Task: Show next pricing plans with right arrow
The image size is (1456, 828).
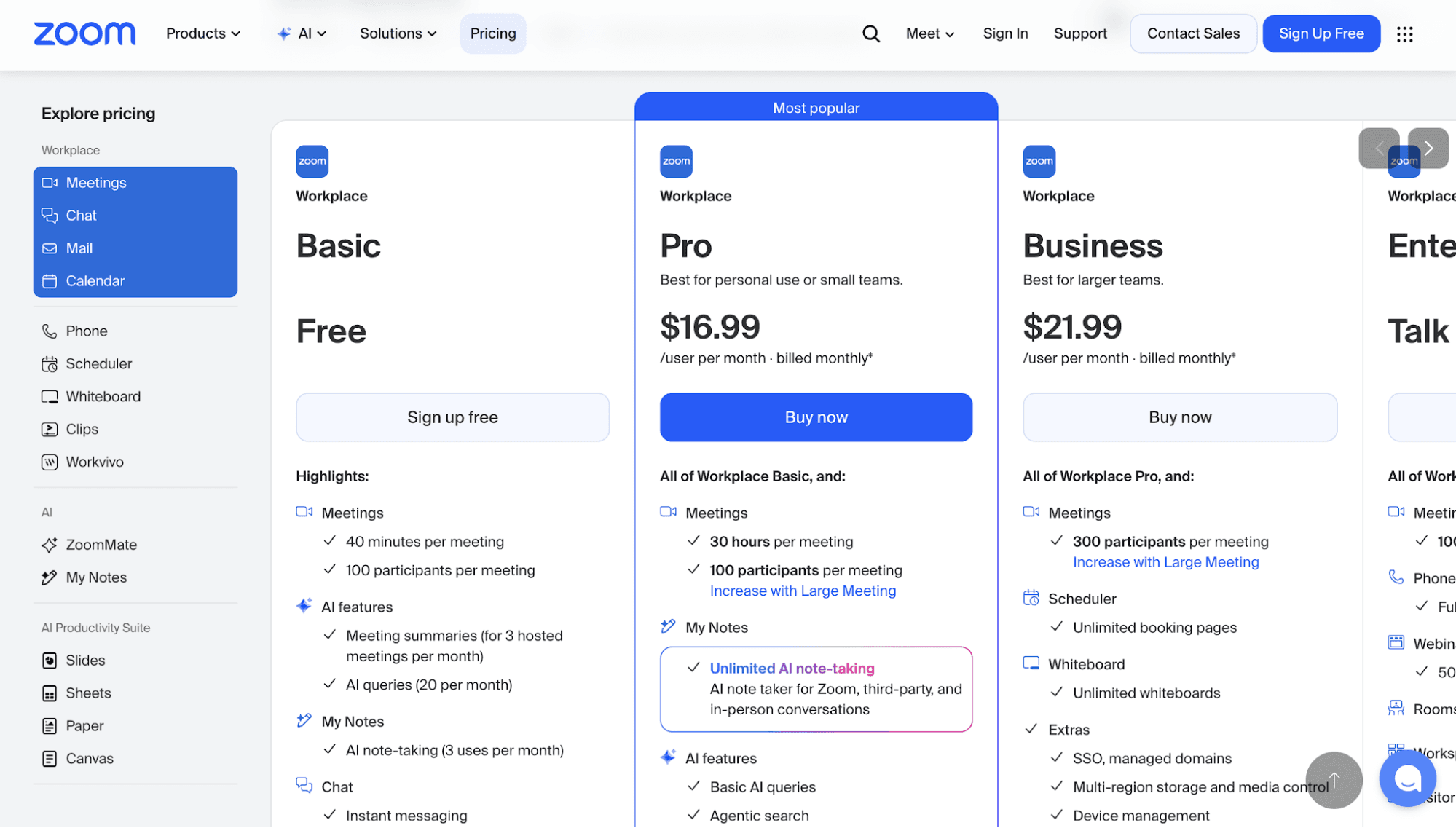Action: coord(1428,149)
